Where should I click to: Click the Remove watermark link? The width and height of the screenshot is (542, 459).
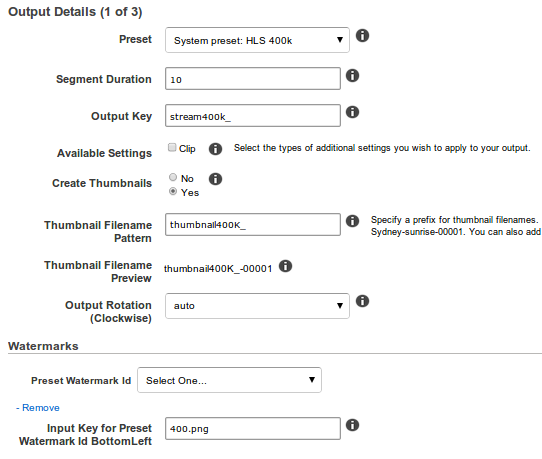[38, 408]
